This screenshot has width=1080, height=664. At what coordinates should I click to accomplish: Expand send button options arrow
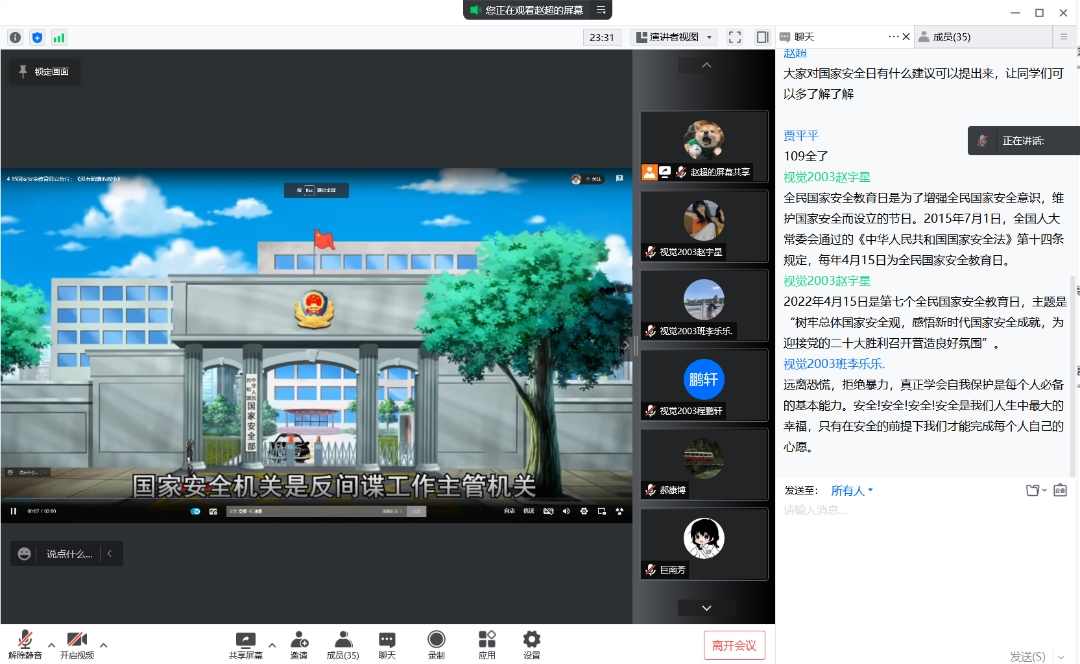click(1061, 657)
